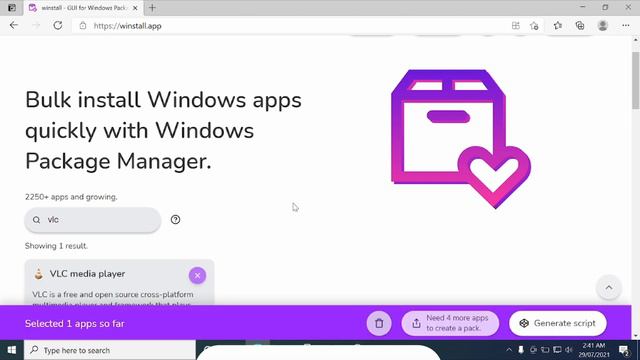Open the Windows Start menu
Screen dimensions: 640x360
pos(12,350)
